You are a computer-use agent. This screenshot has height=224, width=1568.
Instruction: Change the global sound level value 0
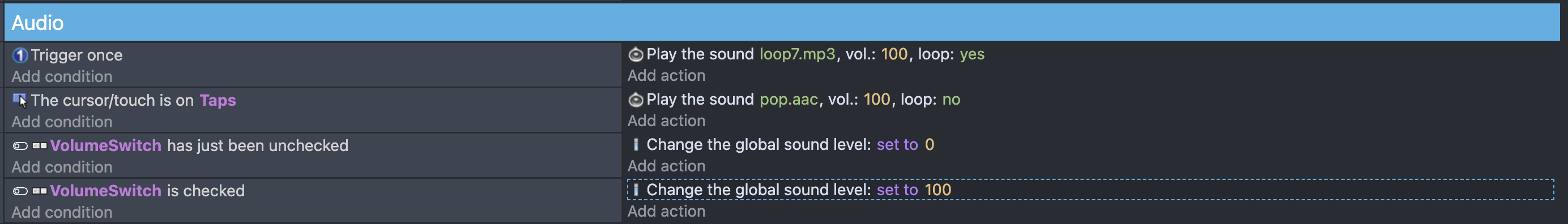tap(930, 144)
